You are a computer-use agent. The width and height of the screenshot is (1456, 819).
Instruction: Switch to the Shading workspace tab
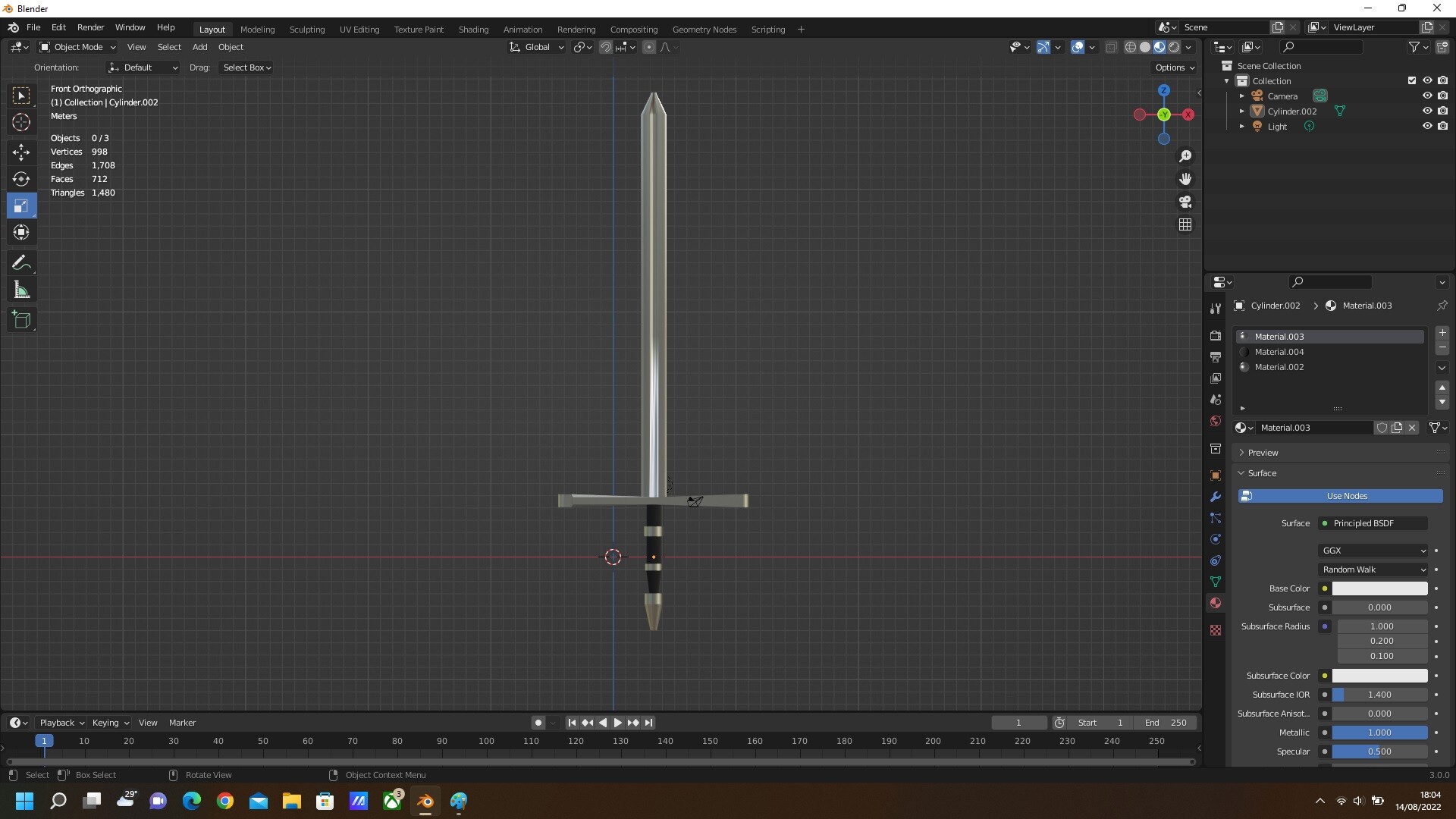pos(473,29)
